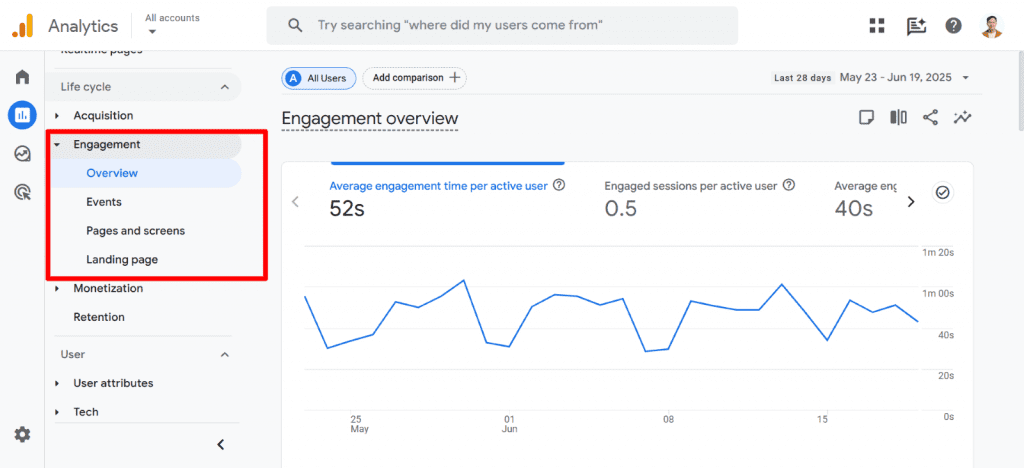Click the May 23 - Jun 19, 2025 date text
Screen dimensions: 1024x468
tap(897, 78)
